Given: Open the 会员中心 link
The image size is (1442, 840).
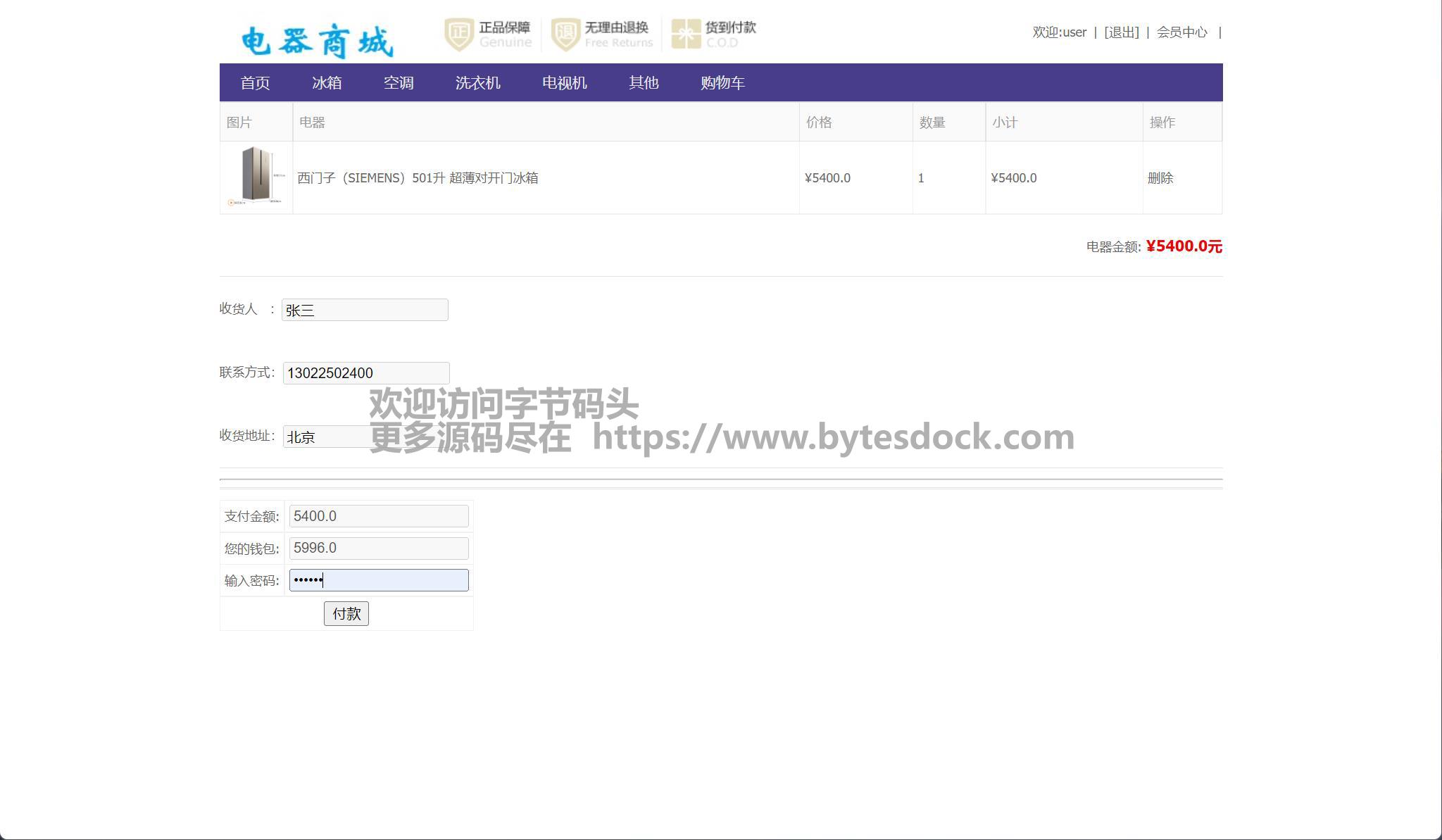Looking at the screenshot, I should point(1181,32).
